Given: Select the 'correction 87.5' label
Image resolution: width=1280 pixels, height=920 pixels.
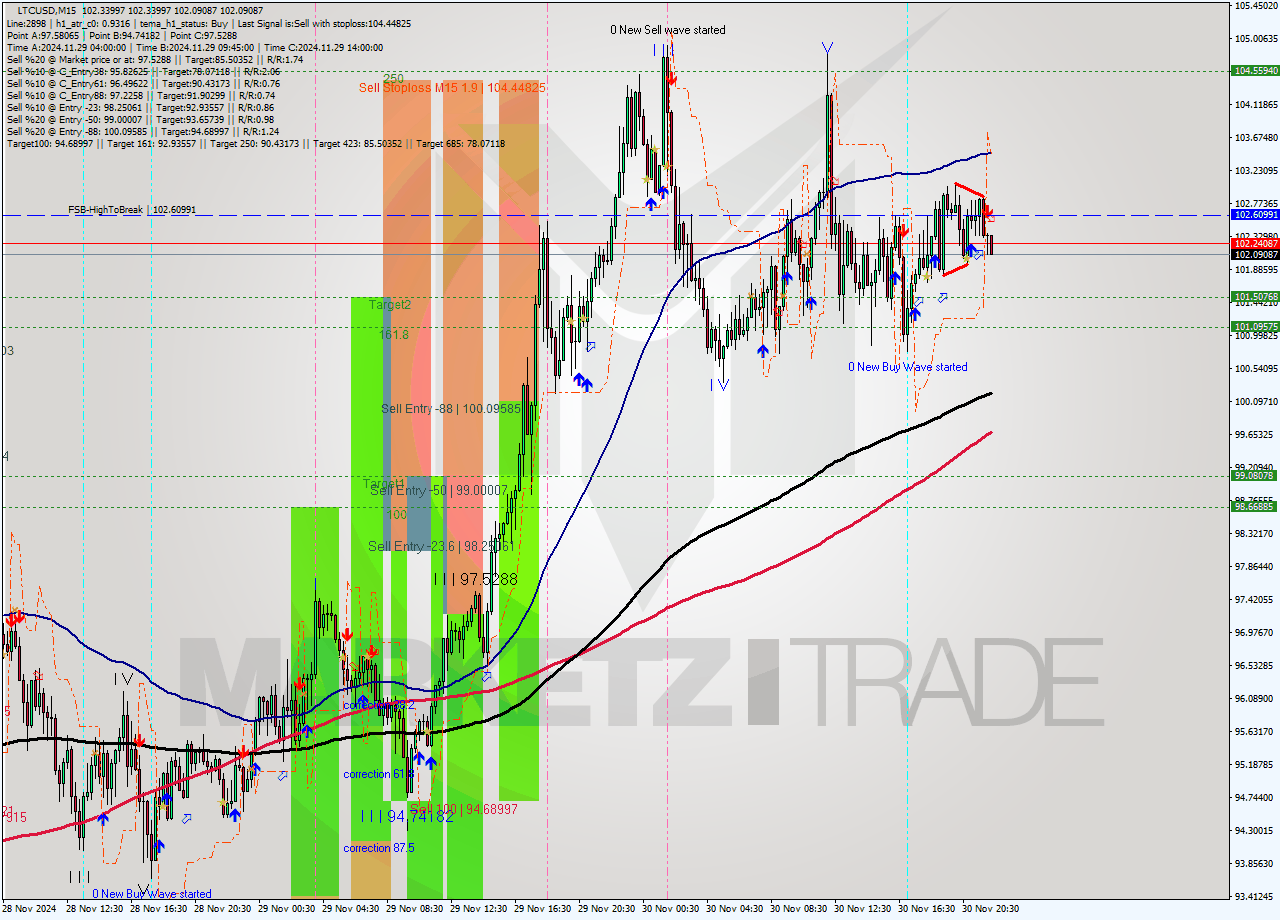Looking at the screenshot, I should point(378,849).
